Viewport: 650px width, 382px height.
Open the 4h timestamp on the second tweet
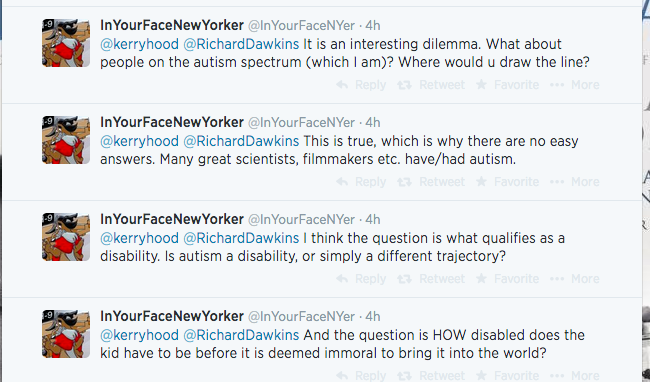coord(373,123)
